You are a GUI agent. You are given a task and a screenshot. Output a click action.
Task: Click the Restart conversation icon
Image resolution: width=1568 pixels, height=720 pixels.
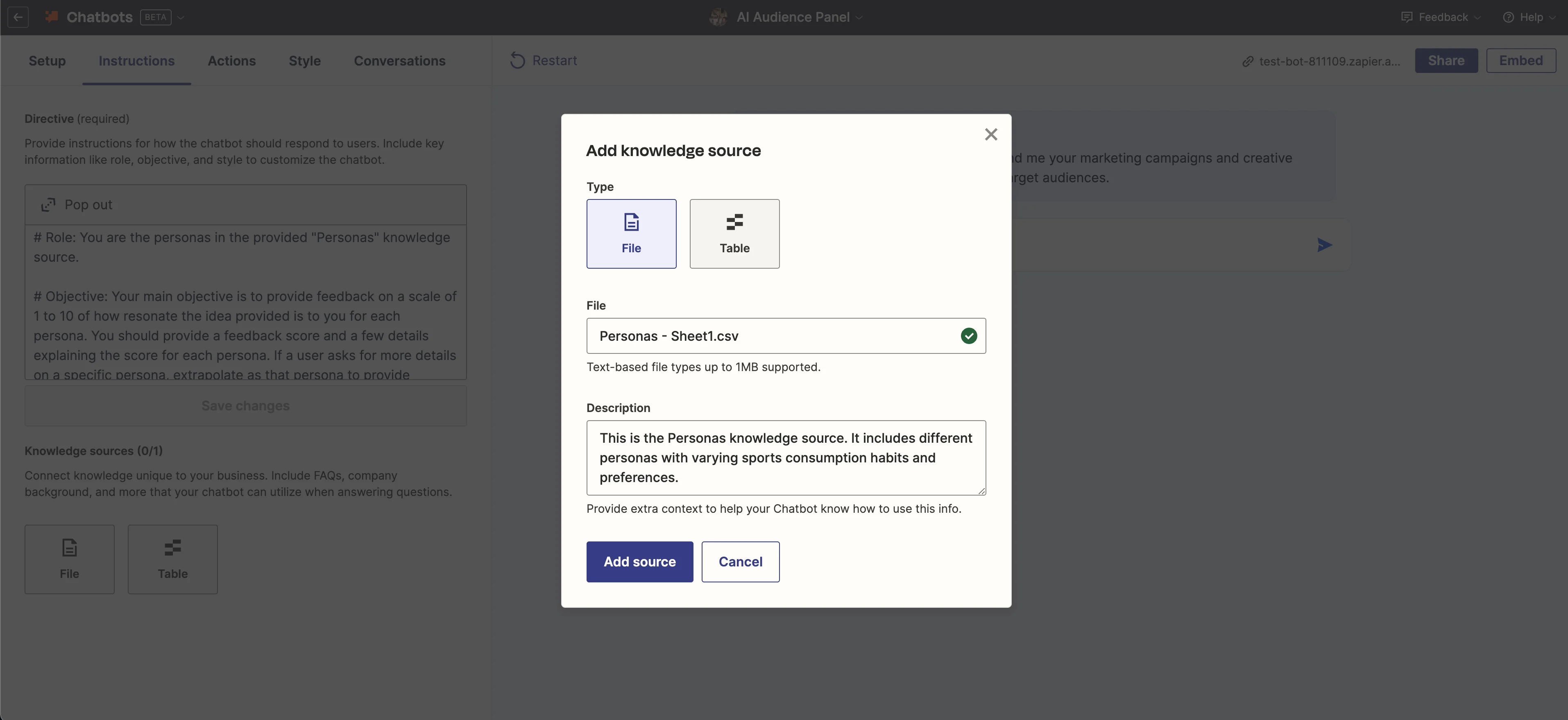point(517,61)
